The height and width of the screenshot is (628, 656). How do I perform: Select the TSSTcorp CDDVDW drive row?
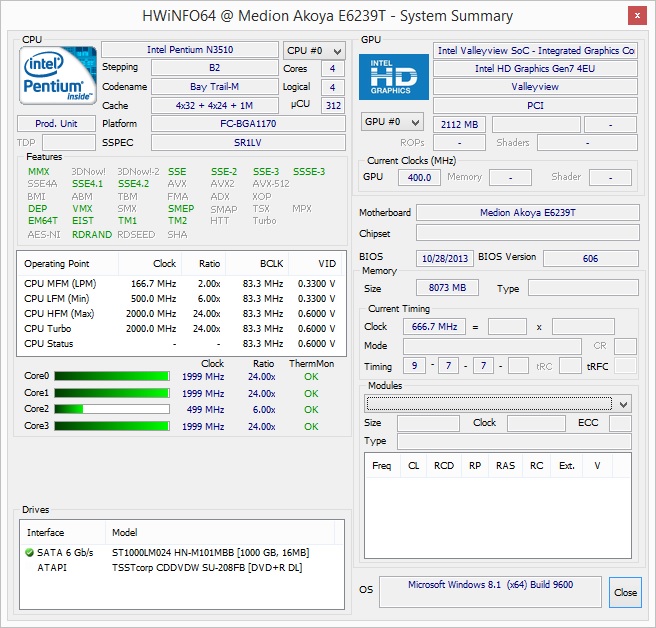182,568
